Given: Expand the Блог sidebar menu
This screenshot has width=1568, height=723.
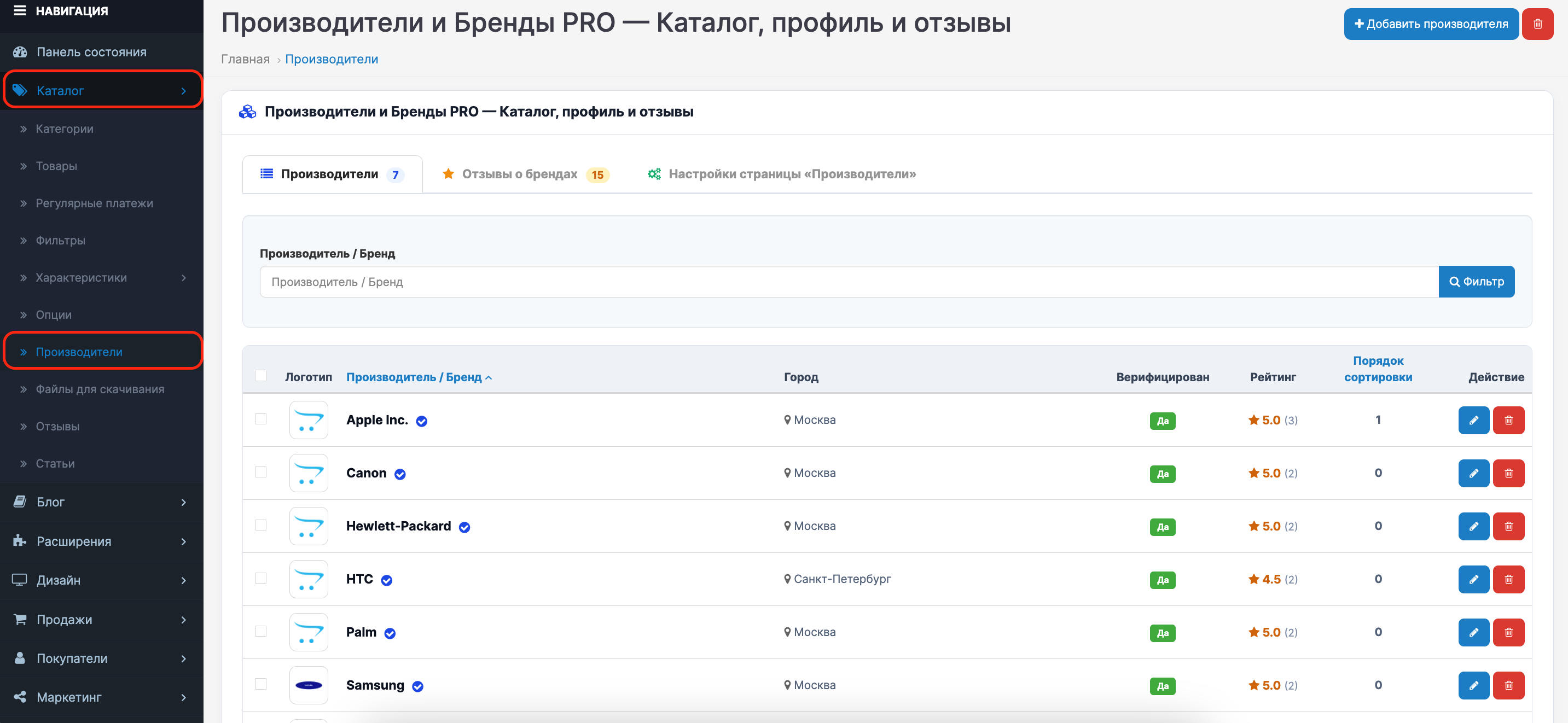Looking at the screenshot, I should tap(102, 502).
